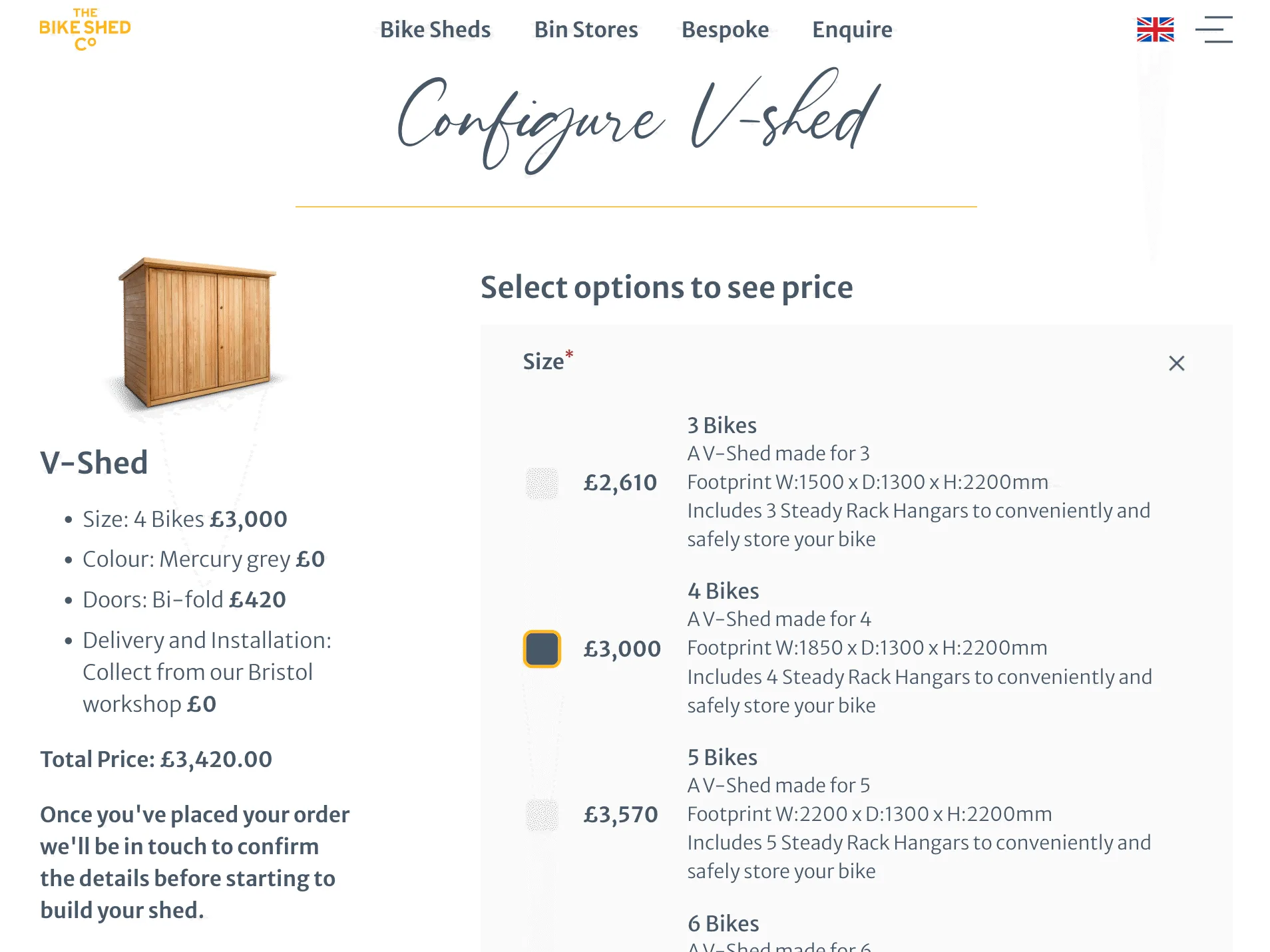Click the £2,610 price label
This screenshot has height=952, width=1270.
pyautogui.click(x=620, y=483)
